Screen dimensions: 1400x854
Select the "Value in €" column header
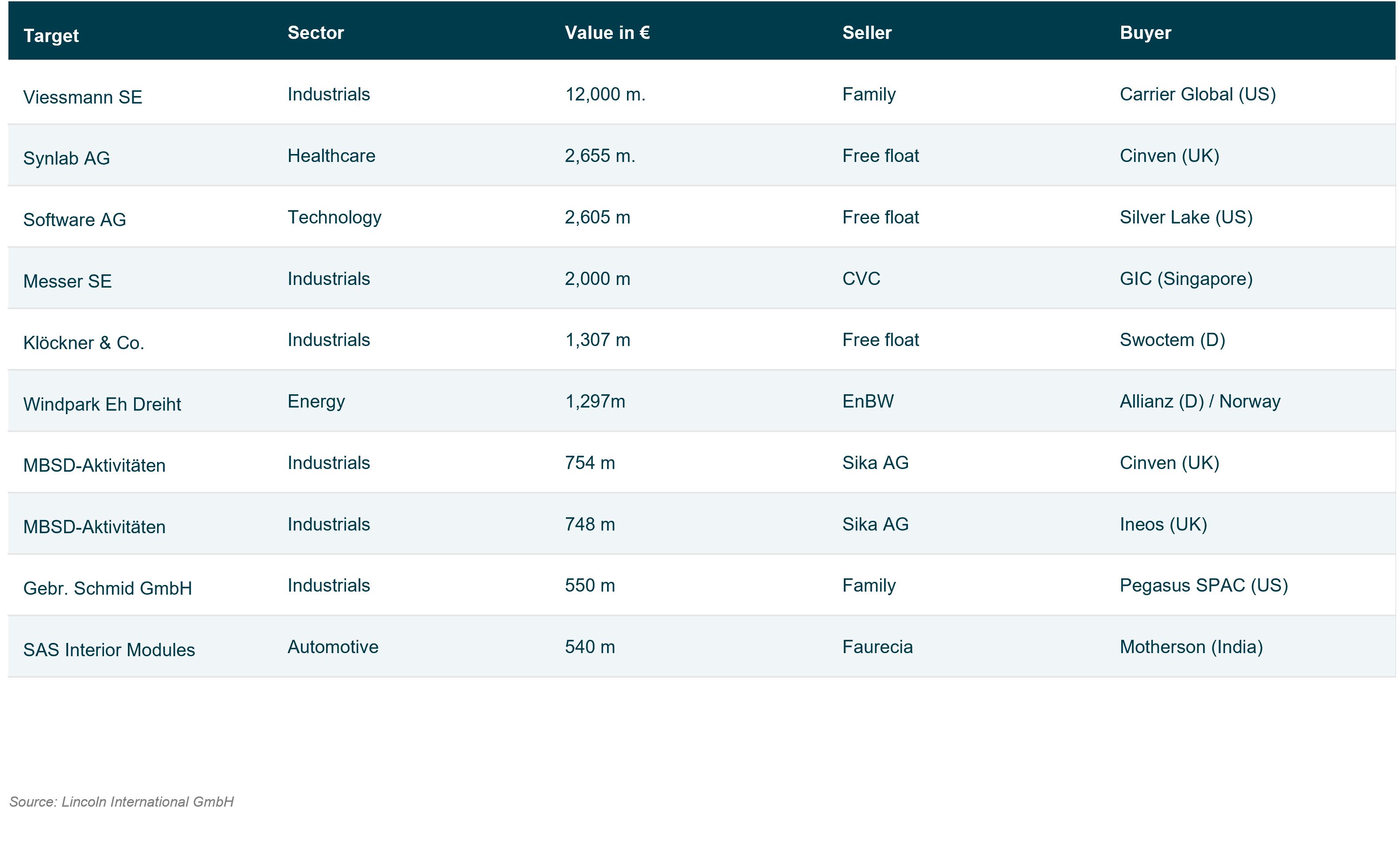click(607, 33)
